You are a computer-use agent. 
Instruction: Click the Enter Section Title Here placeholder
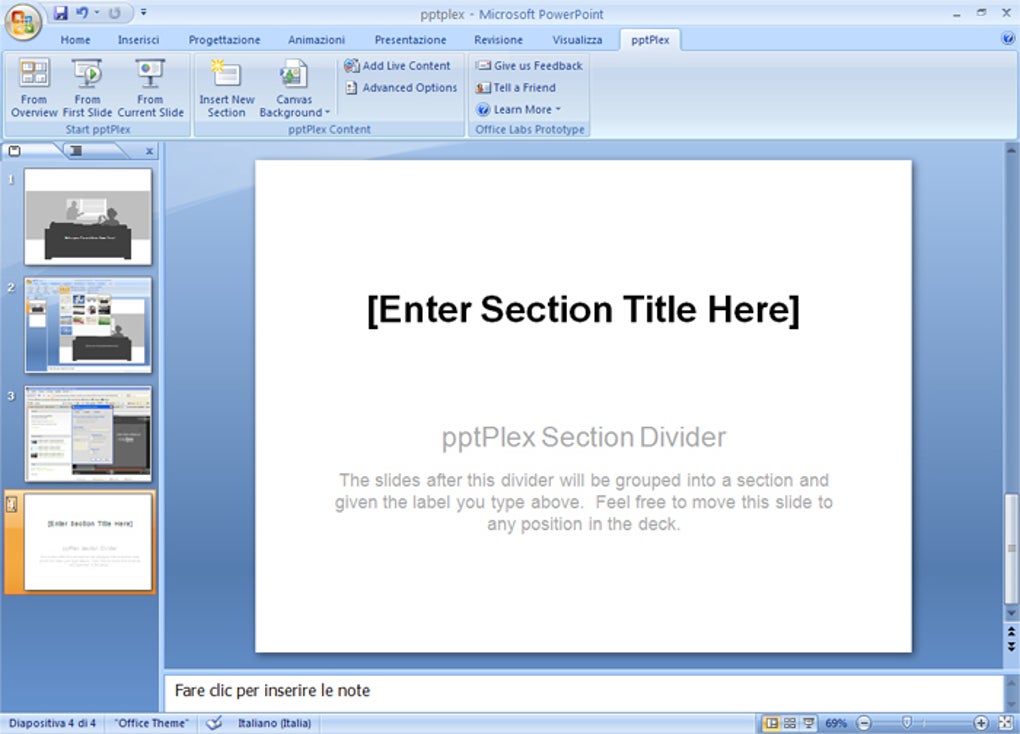coord(583,310)
